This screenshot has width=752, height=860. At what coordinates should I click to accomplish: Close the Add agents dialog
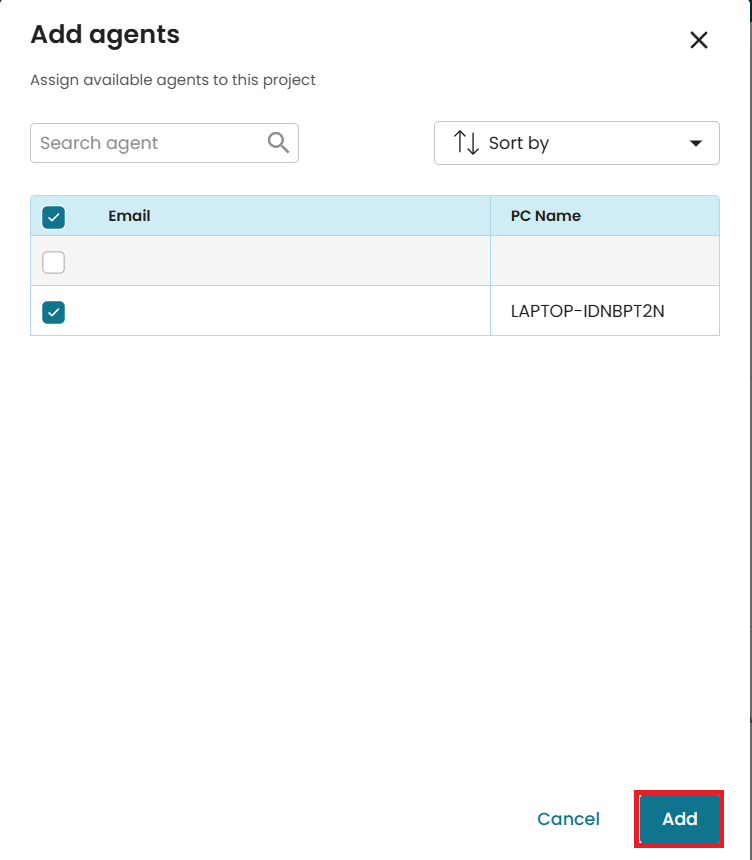(x=699, y=40)
